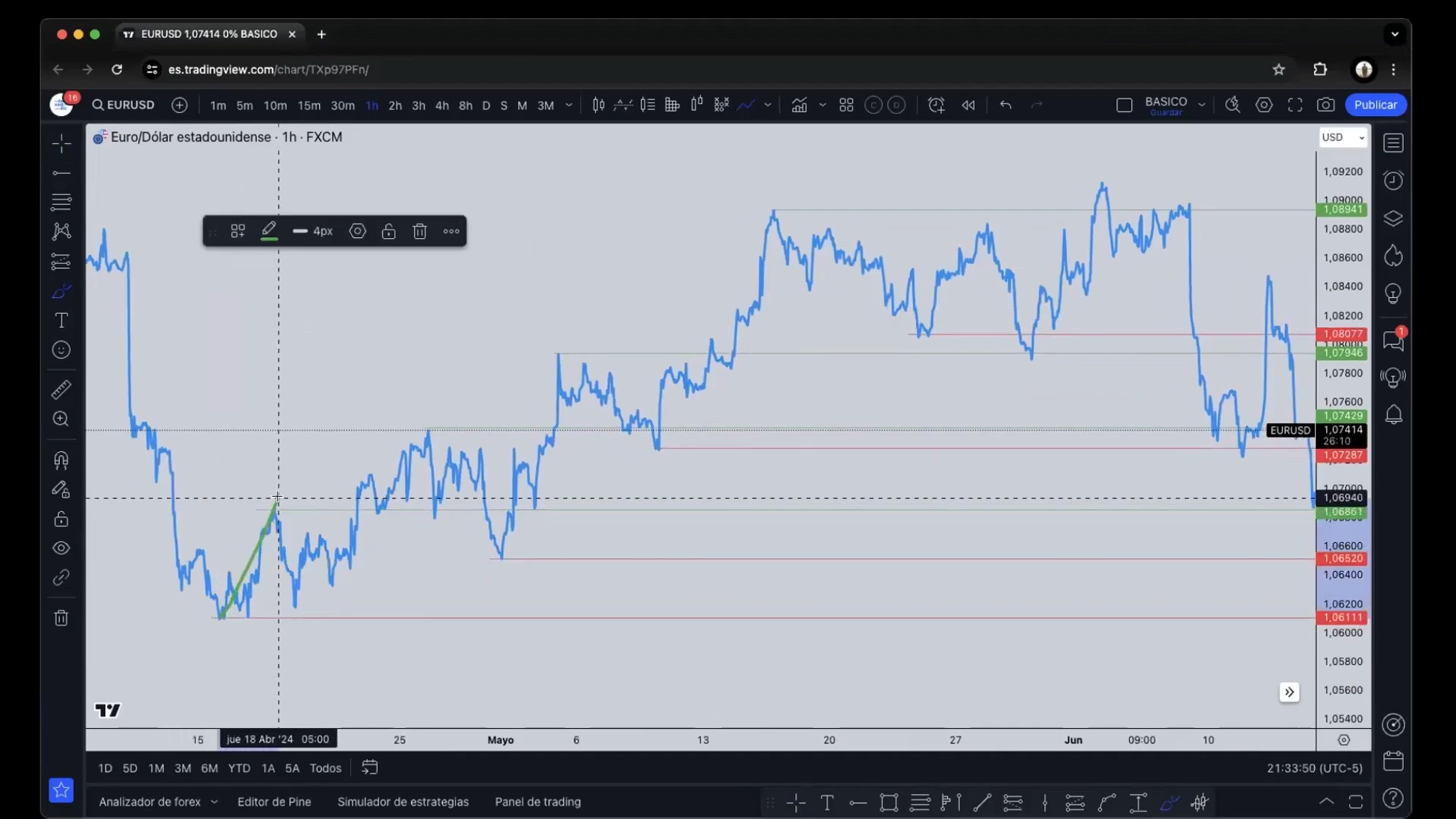Take a chart snapshot with camera icon
The image size is (1456, 819).
click(1326, 105)
